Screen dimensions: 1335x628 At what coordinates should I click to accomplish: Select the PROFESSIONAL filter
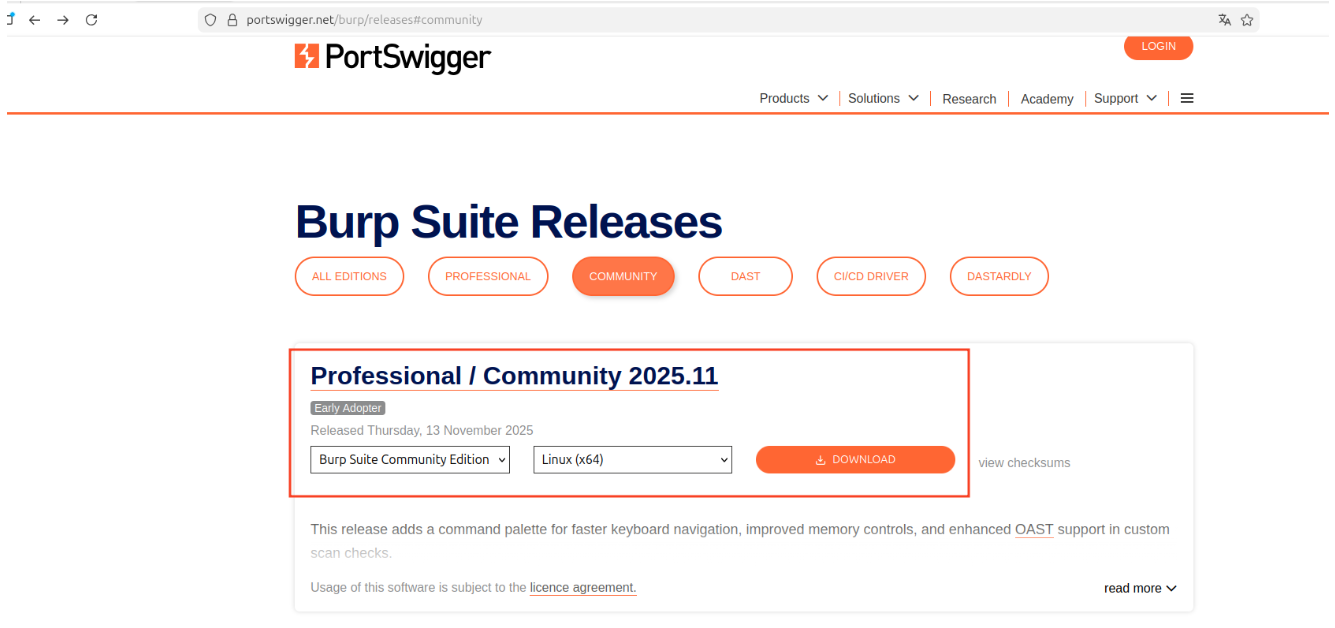click(488, 277)
